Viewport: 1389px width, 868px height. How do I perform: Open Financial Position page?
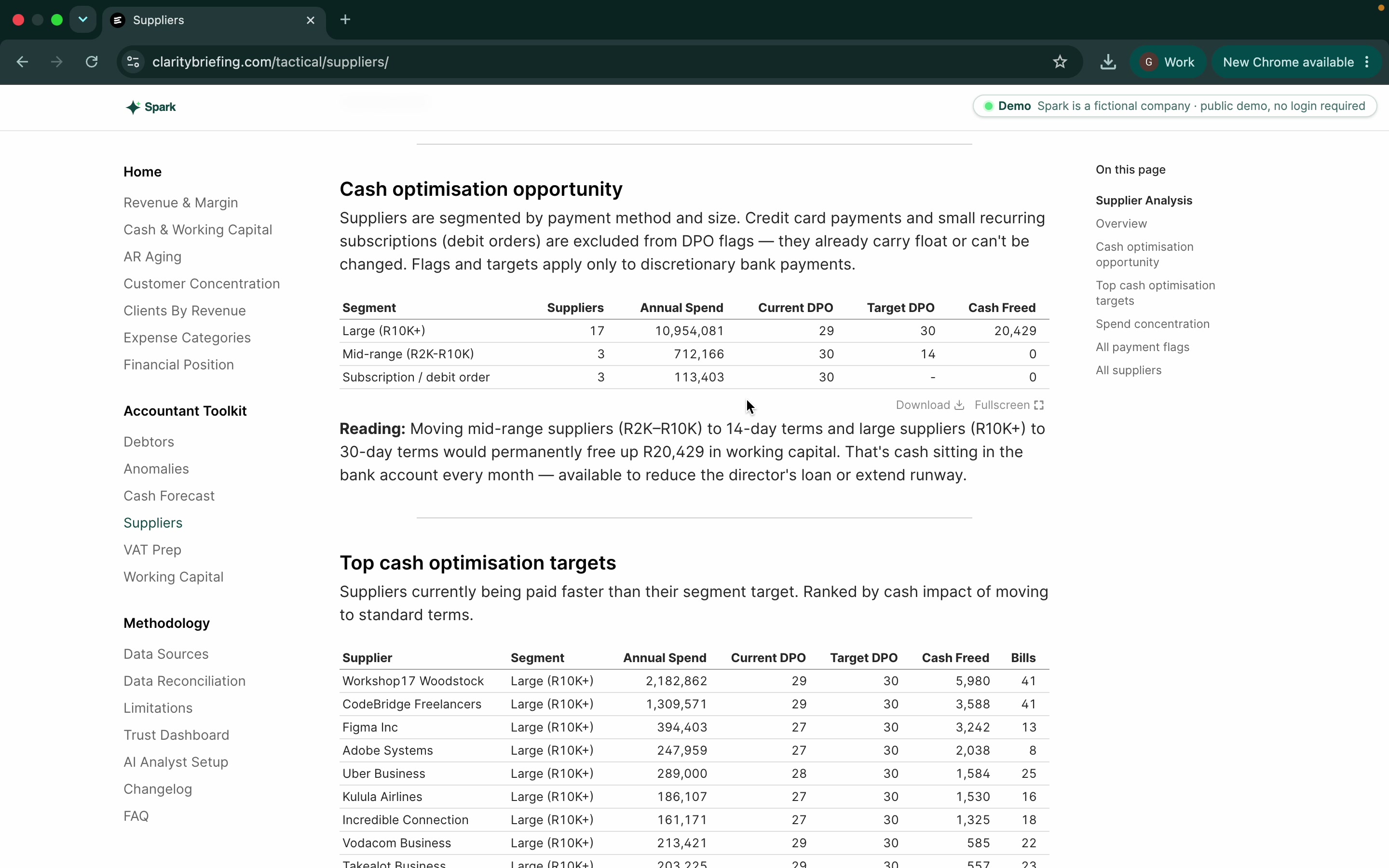[x=178, y=365]
